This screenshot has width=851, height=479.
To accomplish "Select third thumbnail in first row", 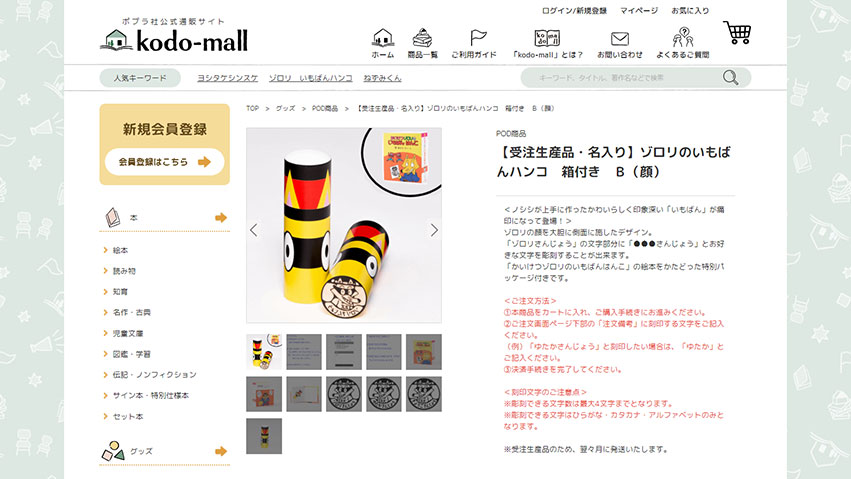I will pyautogui.click(x=344, y=352).
